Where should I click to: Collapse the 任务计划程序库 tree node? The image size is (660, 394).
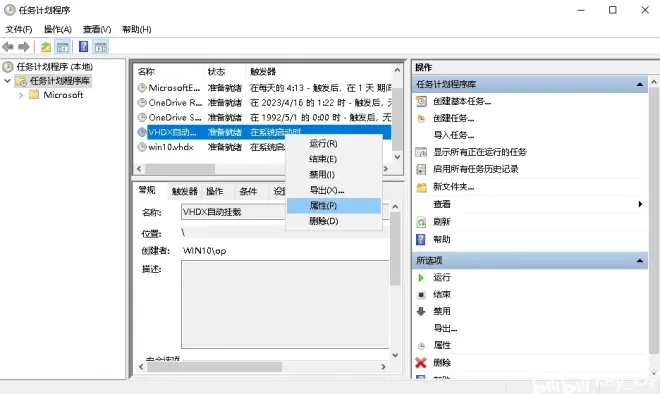pyautogui.click(x=7, y=80)
